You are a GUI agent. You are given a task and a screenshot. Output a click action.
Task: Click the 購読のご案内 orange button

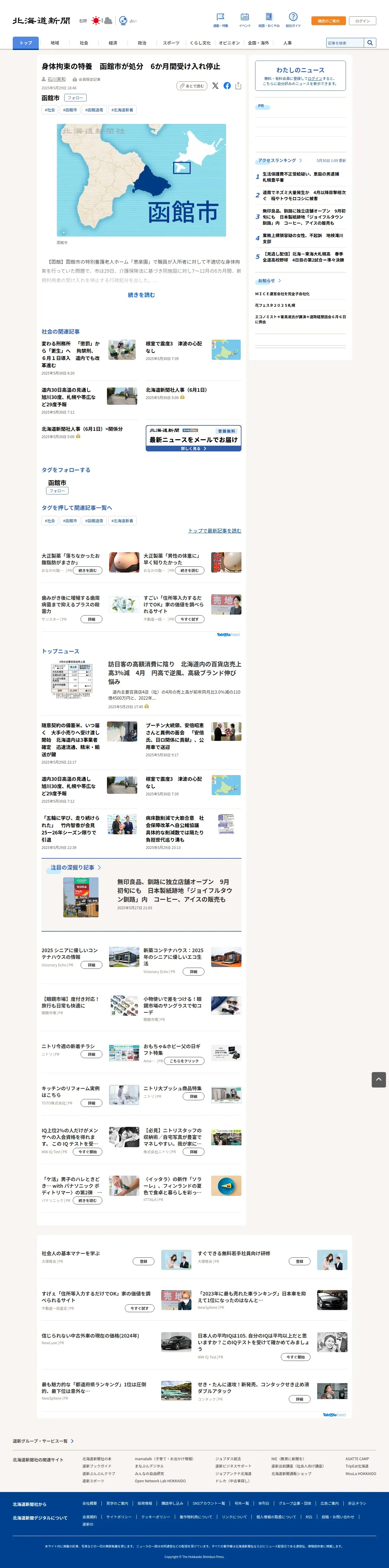pos(329,21)
